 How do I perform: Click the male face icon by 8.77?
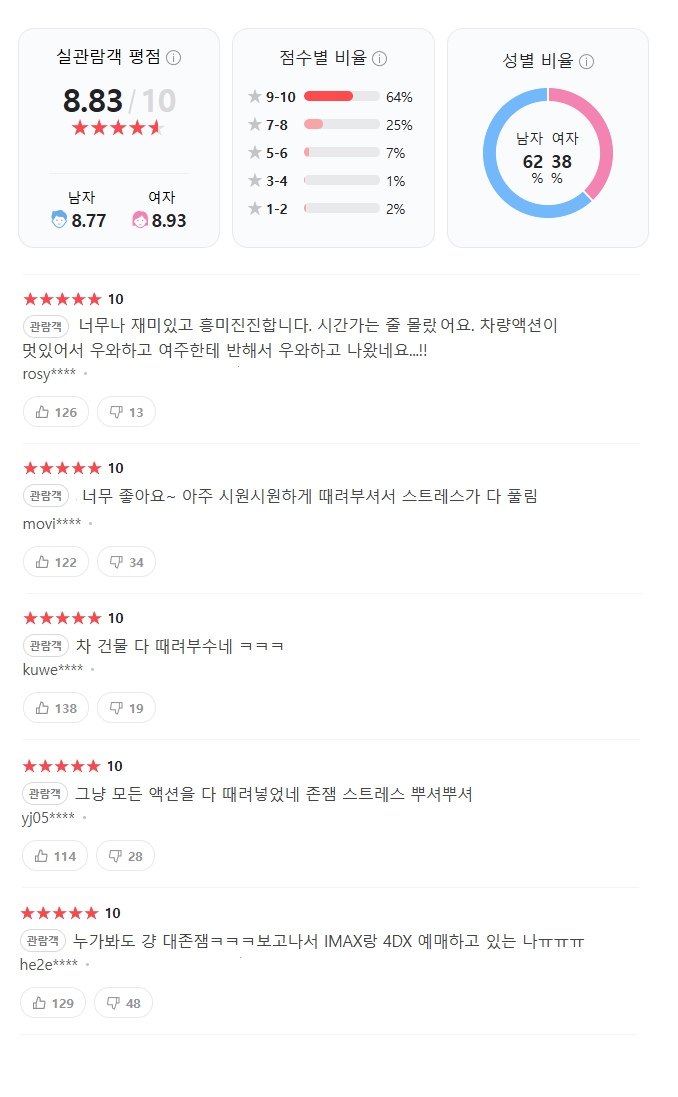pyautogui.click(x=59, y=220)
